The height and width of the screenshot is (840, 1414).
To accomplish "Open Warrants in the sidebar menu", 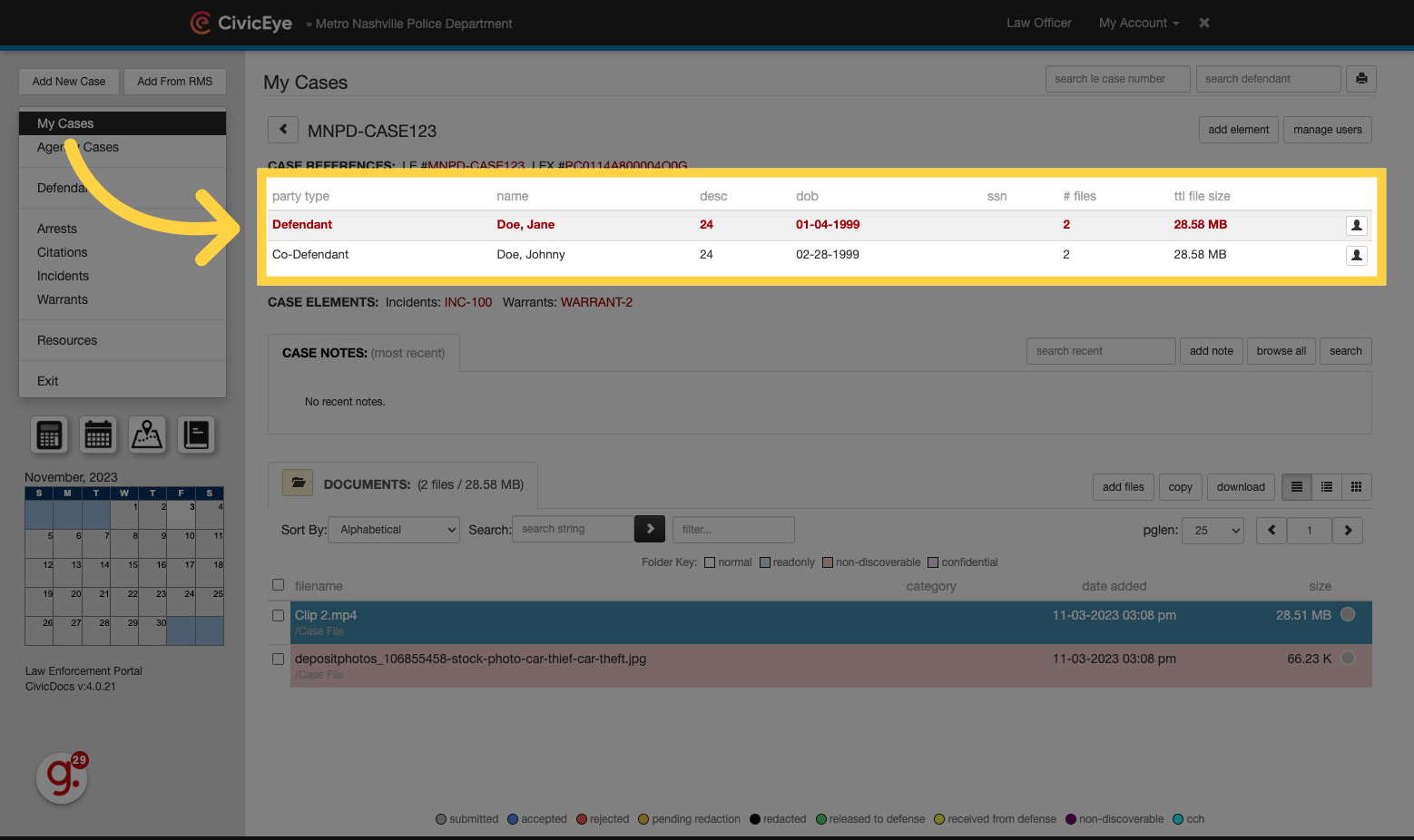I will click(63, 299).
